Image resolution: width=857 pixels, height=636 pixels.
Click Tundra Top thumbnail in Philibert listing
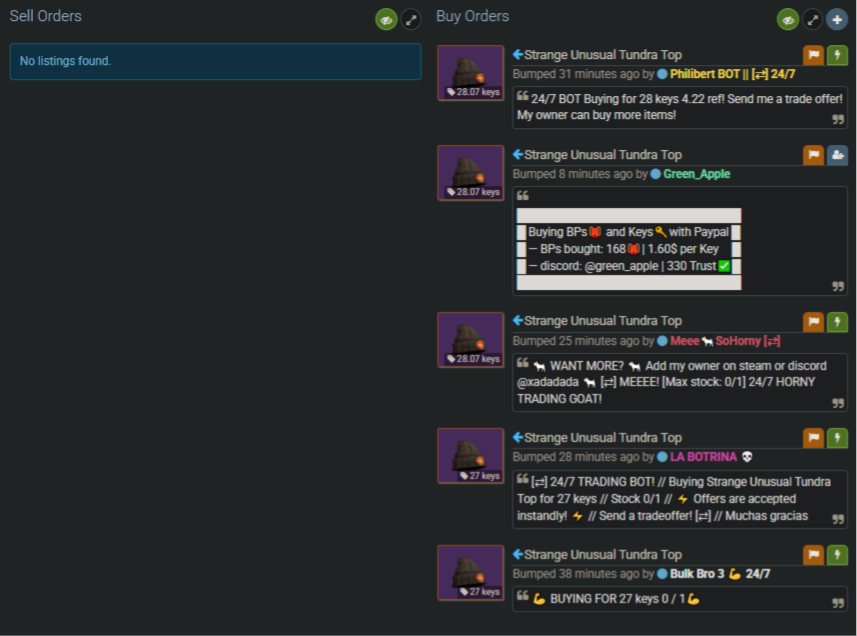coord(471,73)
